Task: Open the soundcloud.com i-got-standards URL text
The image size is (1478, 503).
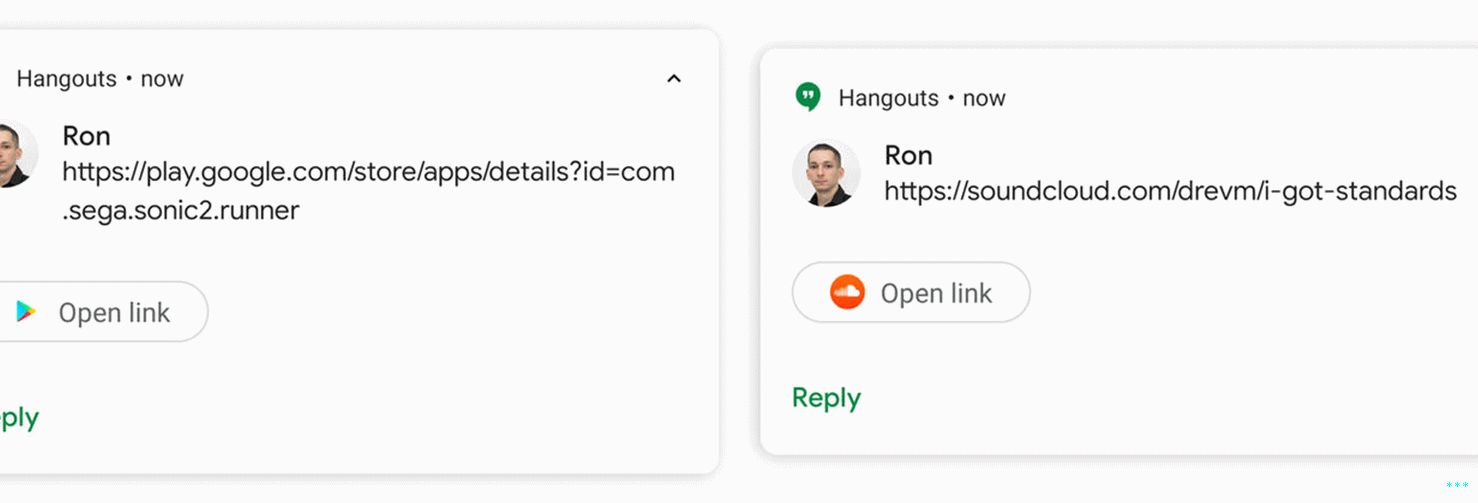Action: [x=1170, y=191]
